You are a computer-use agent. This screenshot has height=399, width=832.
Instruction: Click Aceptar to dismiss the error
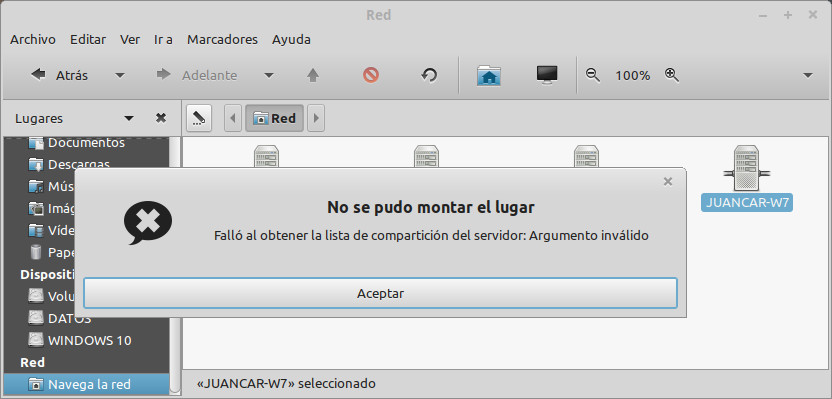click(380, 293)
